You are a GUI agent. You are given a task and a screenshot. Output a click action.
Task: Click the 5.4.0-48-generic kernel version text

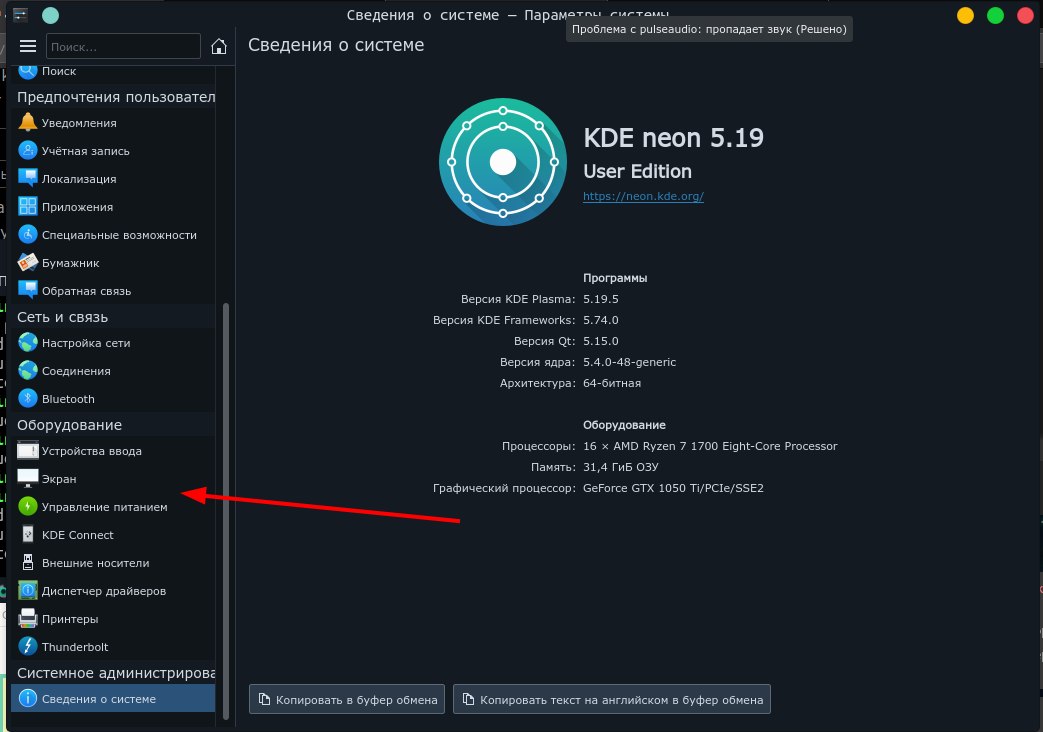629,362
